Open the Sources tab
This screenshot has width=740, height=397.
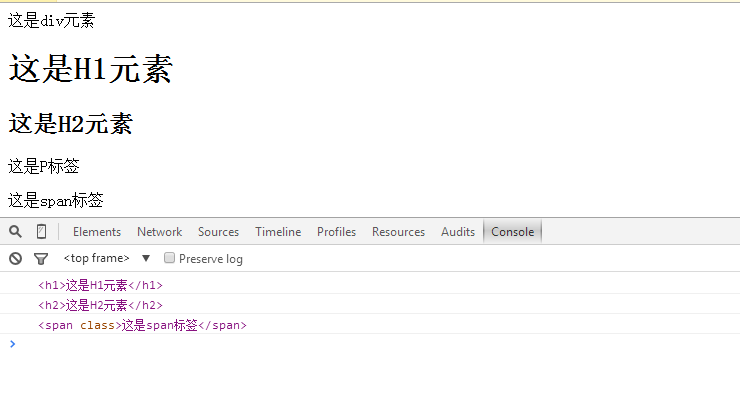[x=219, y=232]
